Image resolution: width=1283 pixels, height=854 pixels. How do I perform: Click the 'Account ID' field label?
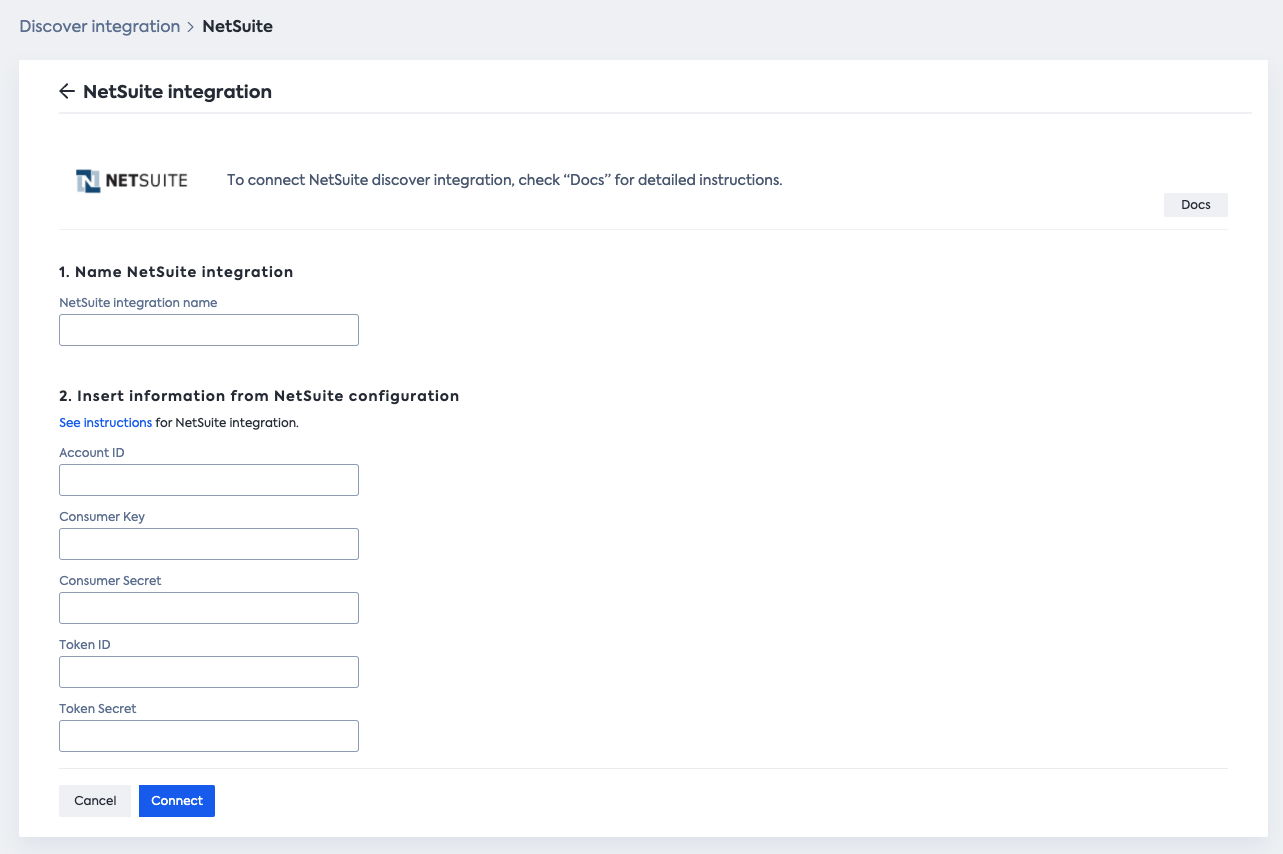click(92, 453)
